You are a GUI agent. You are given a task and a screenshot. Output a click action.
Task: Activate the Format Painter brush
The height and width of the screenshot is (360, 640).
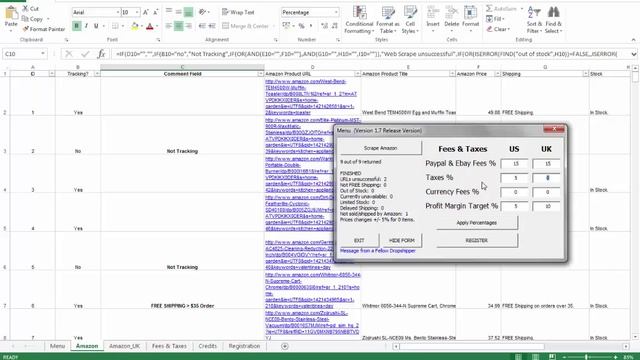[25, 29]
